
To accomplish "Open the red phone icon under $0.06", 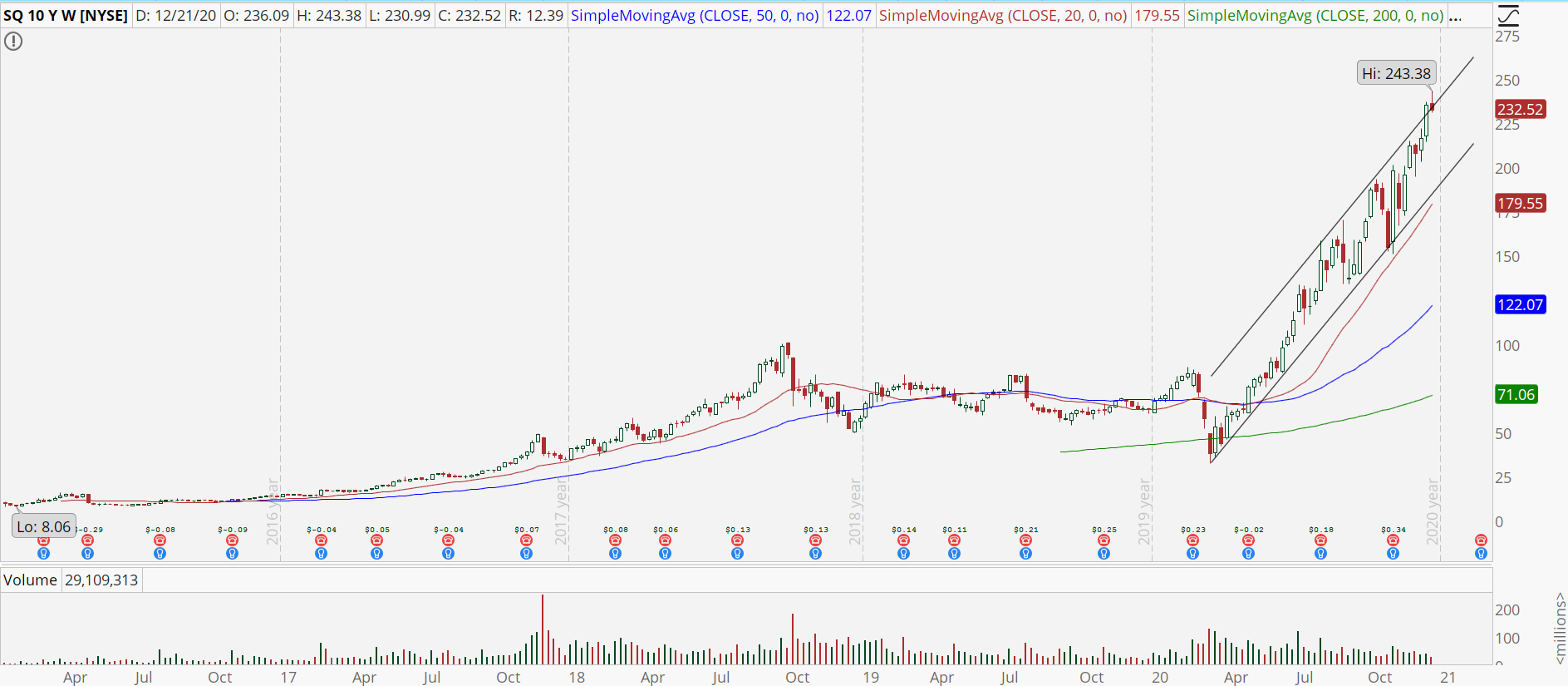I will 665,540.
